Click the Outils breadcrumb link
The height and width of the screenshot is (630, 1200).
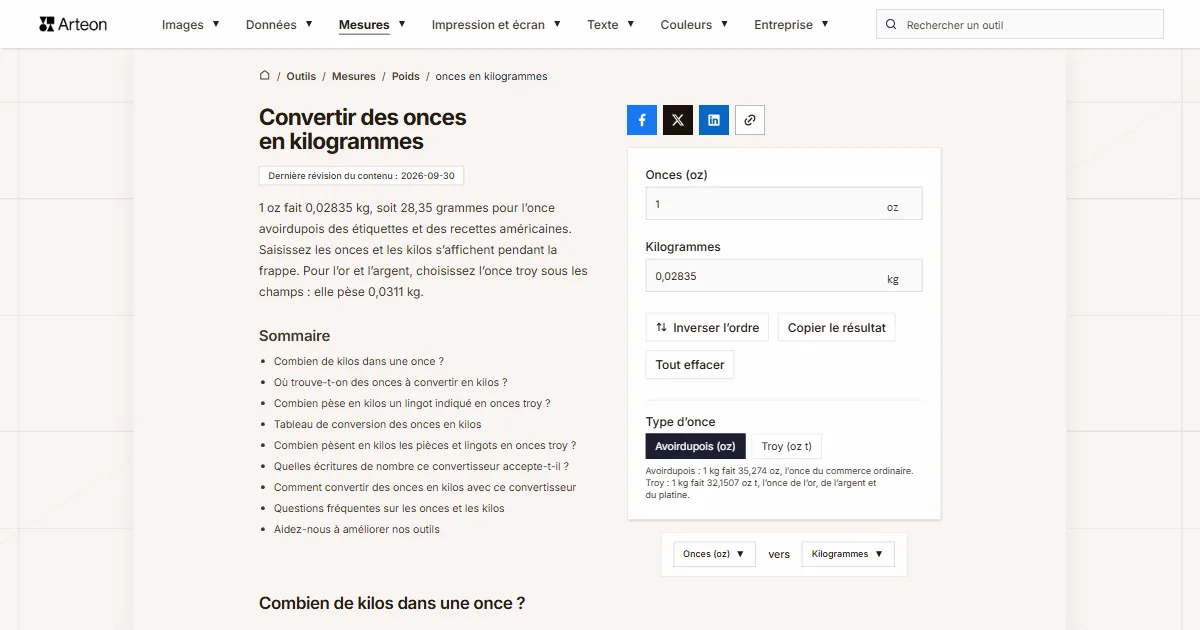point(301,76)
